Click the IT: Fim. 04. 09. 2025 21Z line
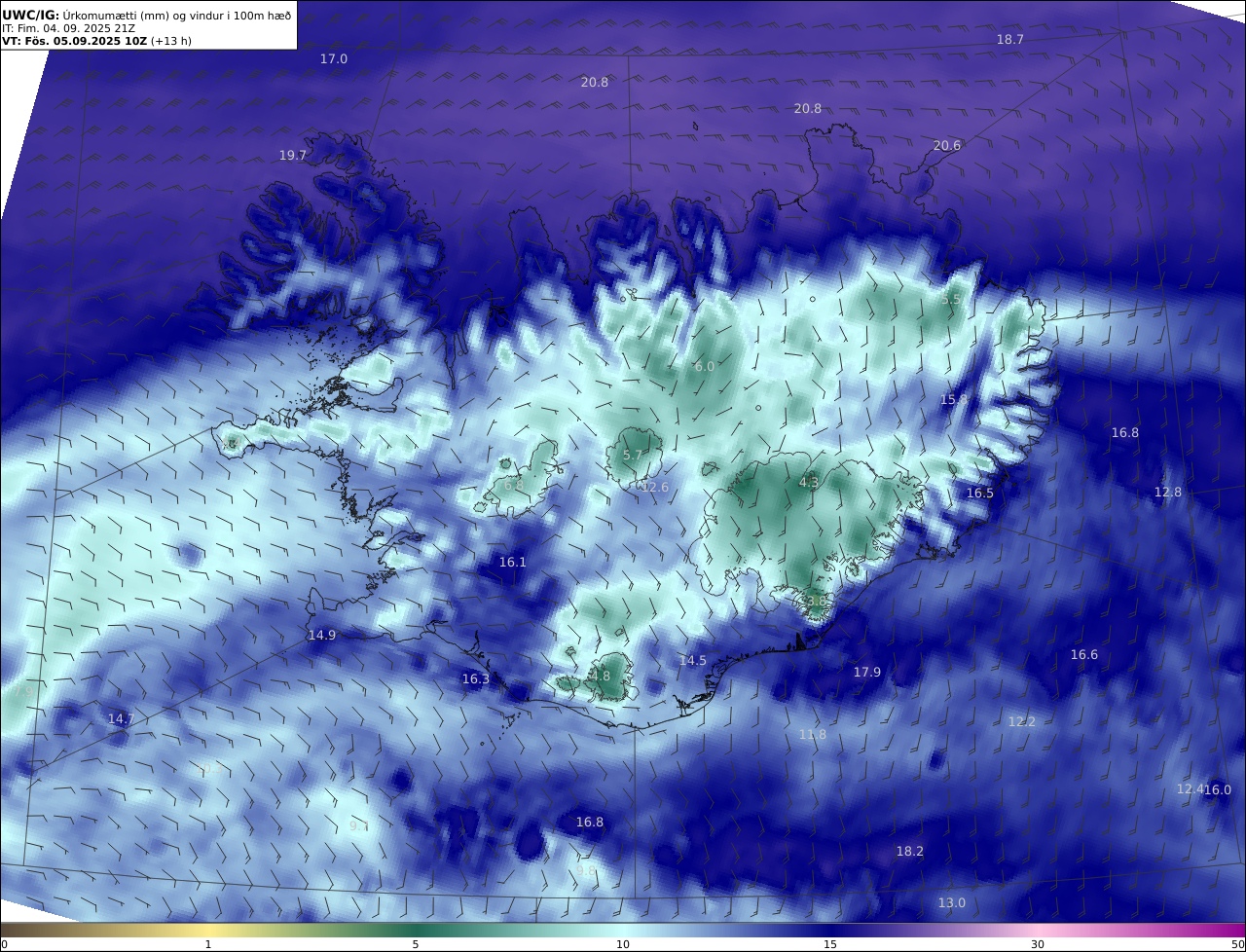1246x952 pixels. (x=68, y=28)
